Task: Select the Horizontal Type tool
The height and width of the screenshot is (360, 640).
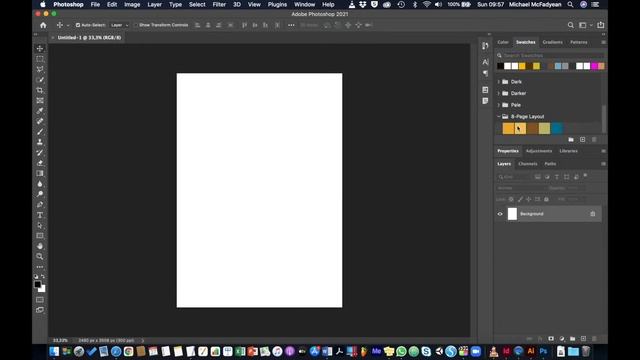Action: click(x=40, y=215)
